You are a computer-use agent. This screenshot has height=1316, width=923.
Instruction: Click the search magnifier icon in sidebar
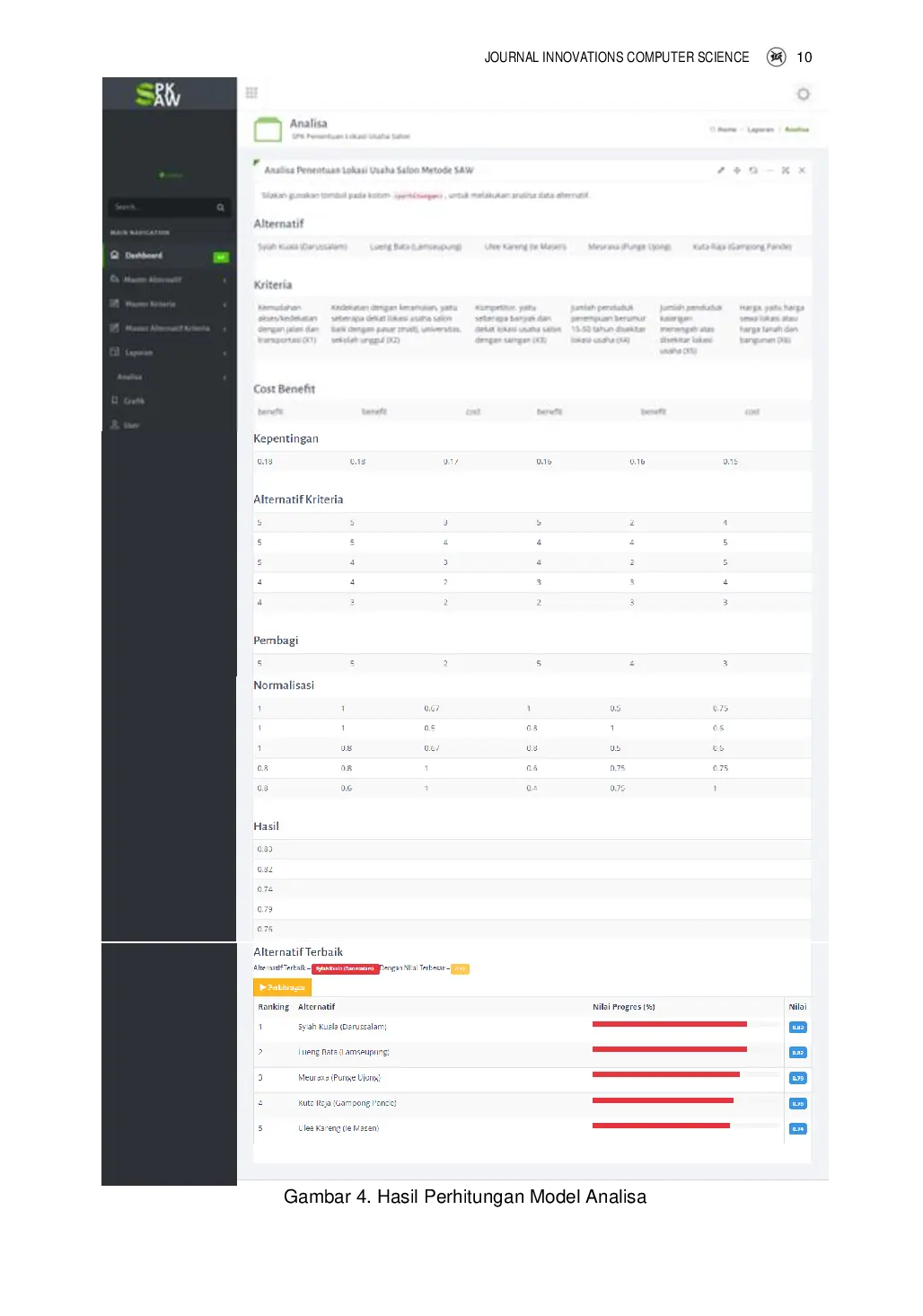pos(220,208)
